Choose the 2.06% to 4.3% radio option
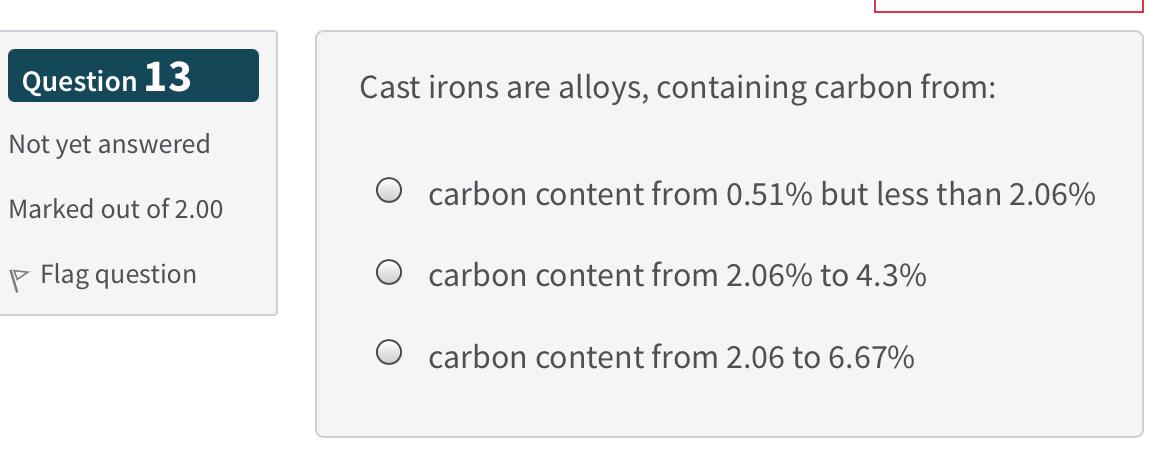This screenshot has height=465, width=1174. [x=389, y=271]
